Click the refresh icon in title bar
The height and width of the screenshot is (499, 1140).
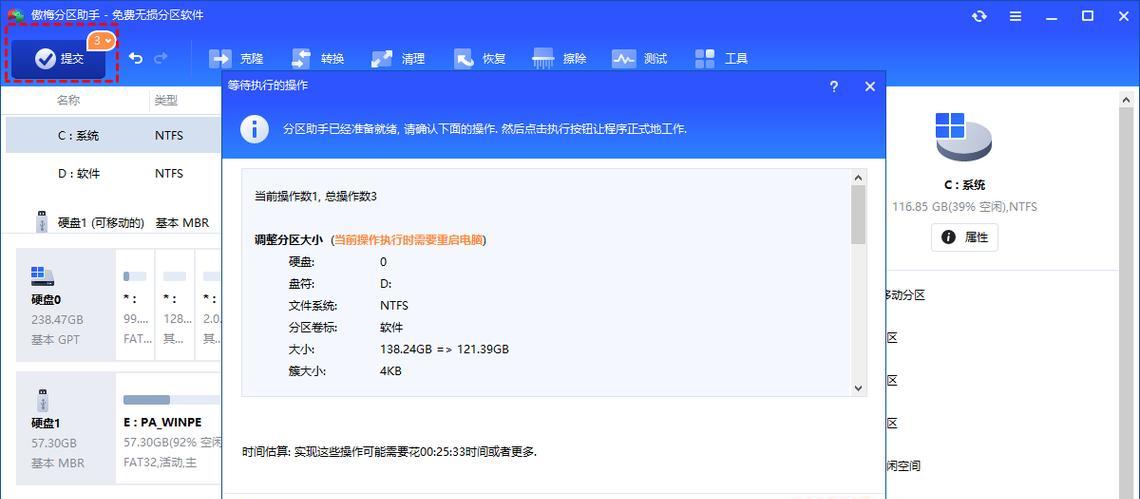979,16
